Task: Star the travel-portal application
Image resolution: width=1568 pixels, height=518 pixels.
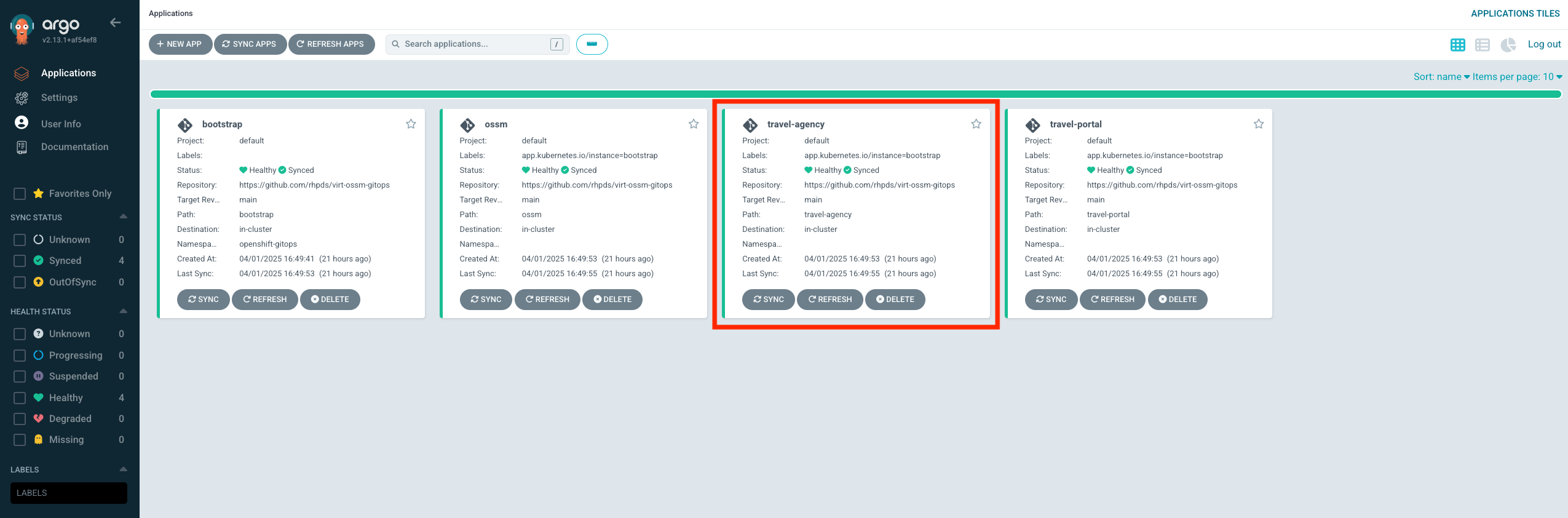Action: [1259, 124]
